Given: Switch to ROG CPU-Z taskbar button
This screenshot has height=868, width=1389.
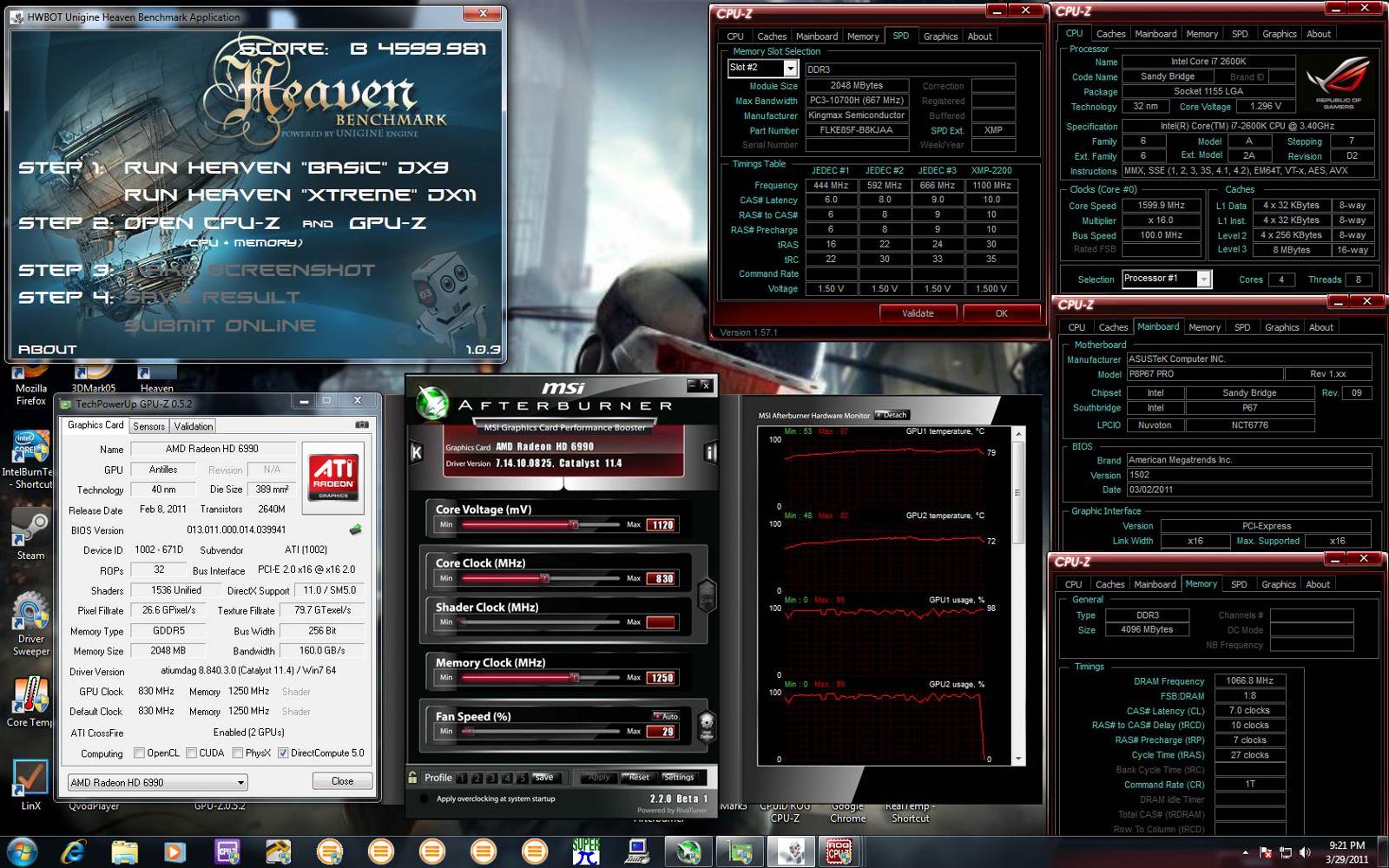Looking at the screenshot, I should pyautogui.click(x=839, y=852).
